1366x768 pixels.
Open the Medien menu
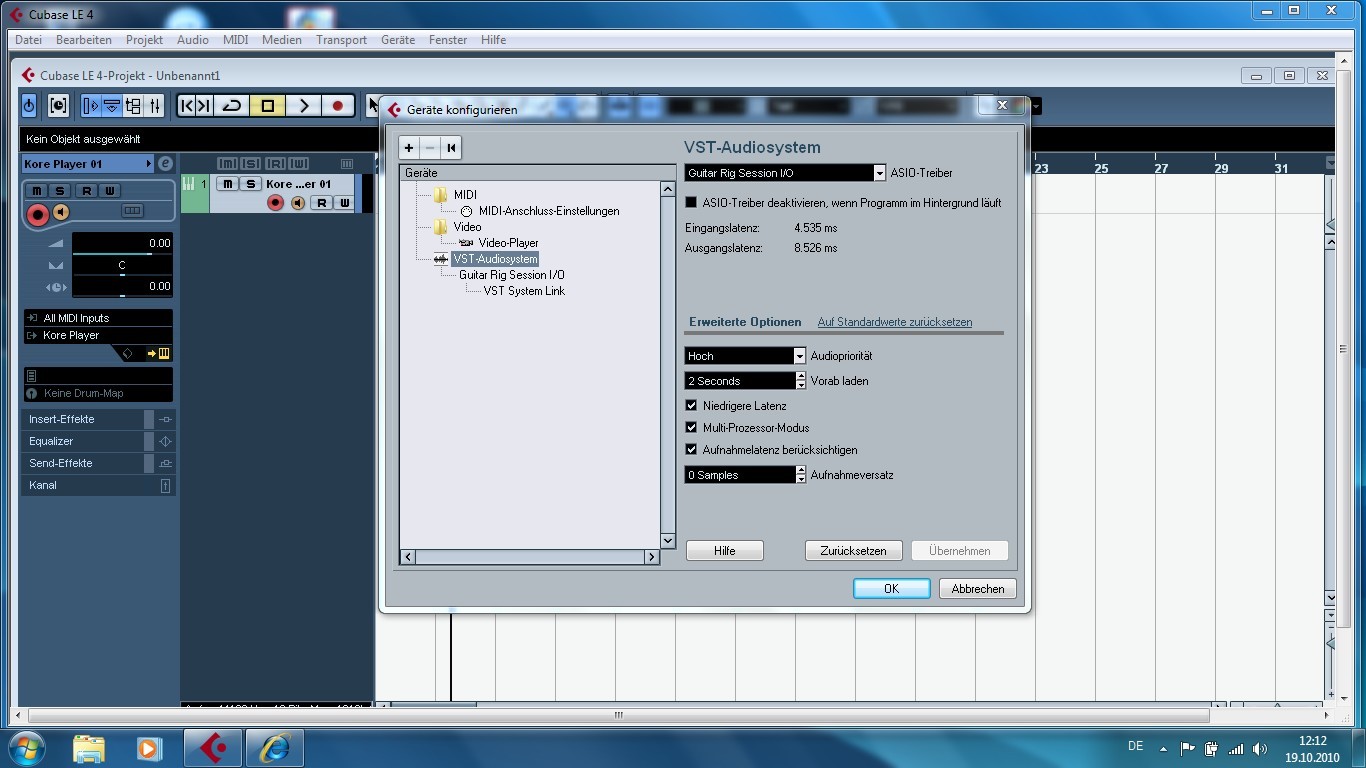(x=282, y=40)
